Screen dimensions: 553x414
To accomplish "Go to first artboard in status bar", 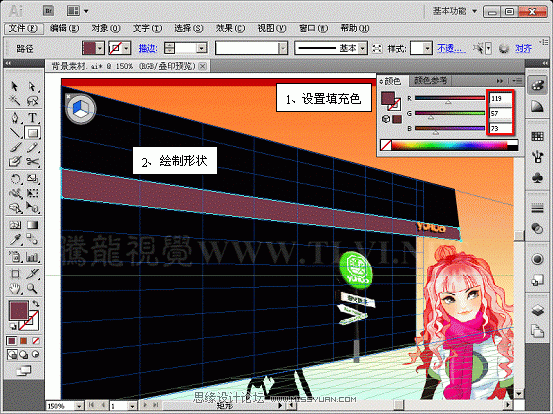I will (x=91, y=406).
